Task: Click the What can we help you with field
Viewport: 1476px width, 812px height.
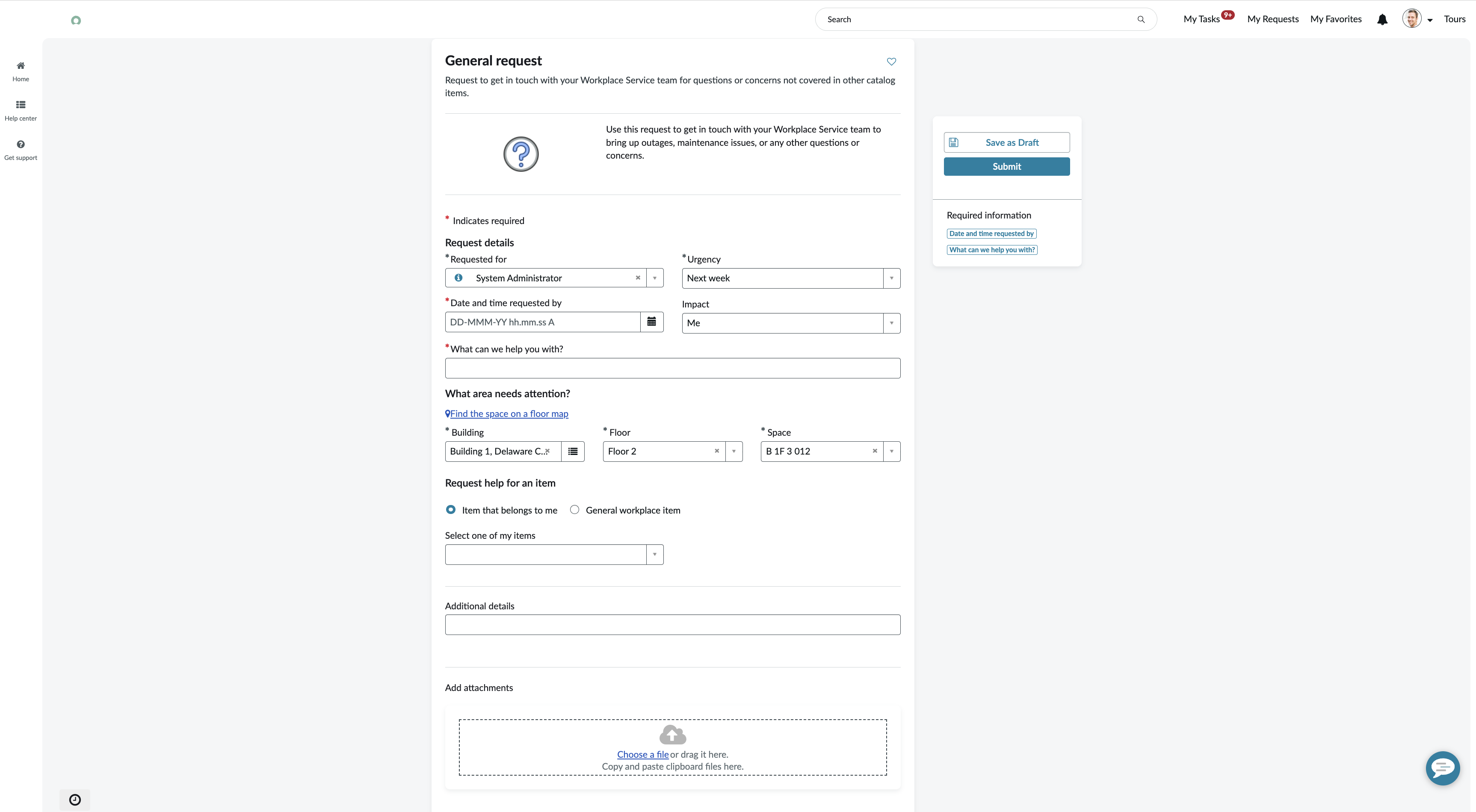Action: pyautogui.click(x=673, y=368)
